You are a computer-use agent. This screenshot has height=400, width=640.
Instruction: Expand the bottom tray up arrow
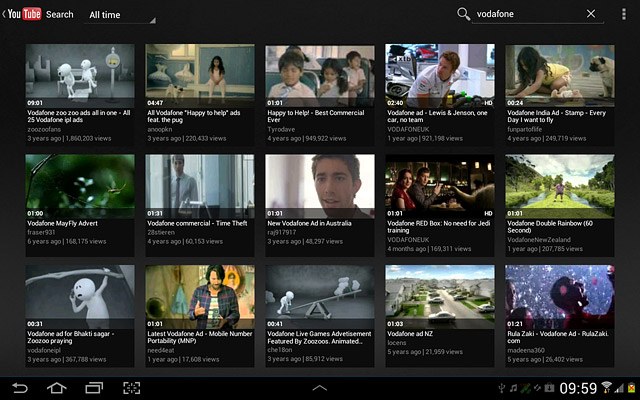pyautogui.click(x=320, y=388)
